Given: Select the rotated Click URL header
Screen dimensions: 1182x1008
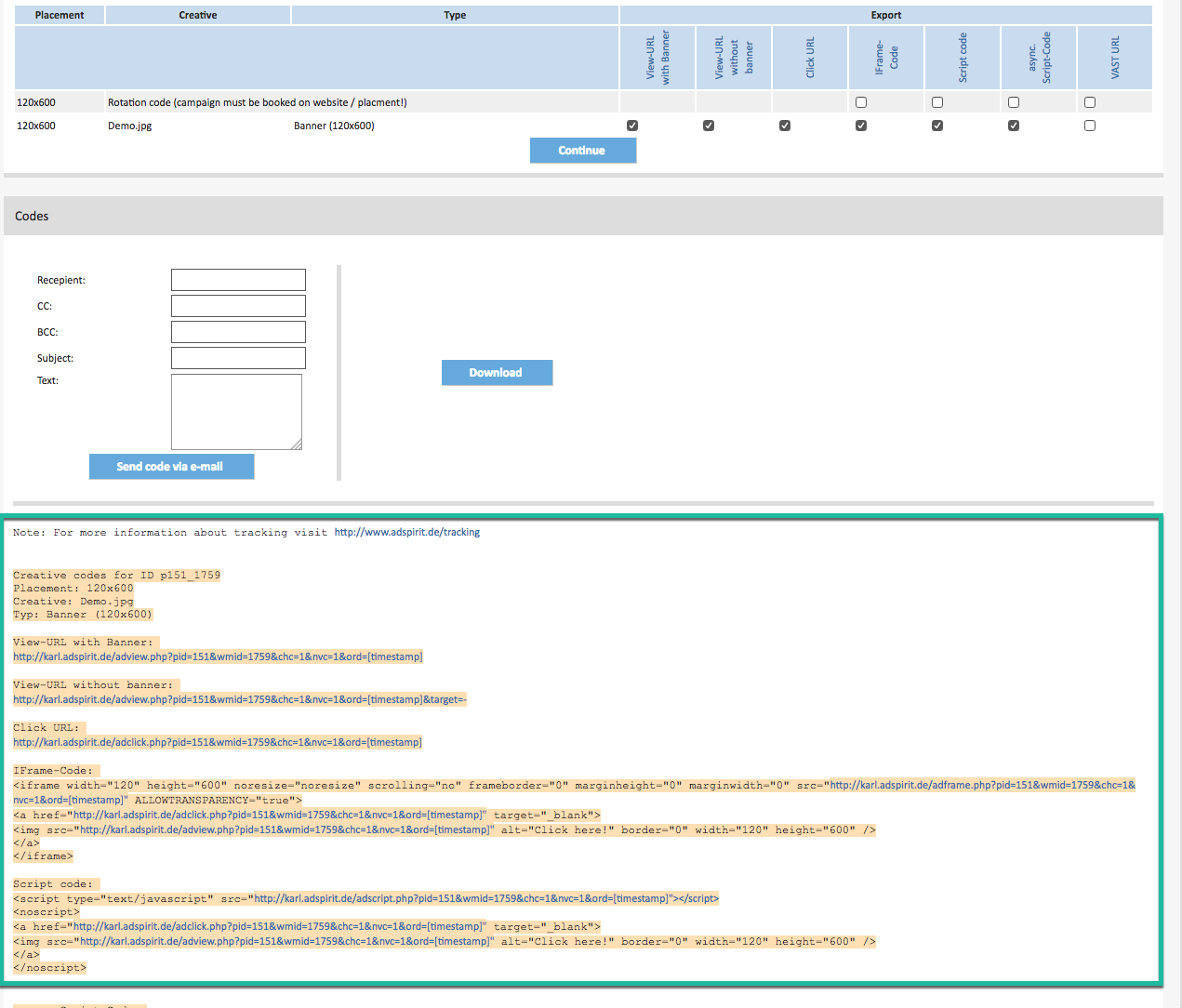Looking at the screenshot, I should [810, 58].
